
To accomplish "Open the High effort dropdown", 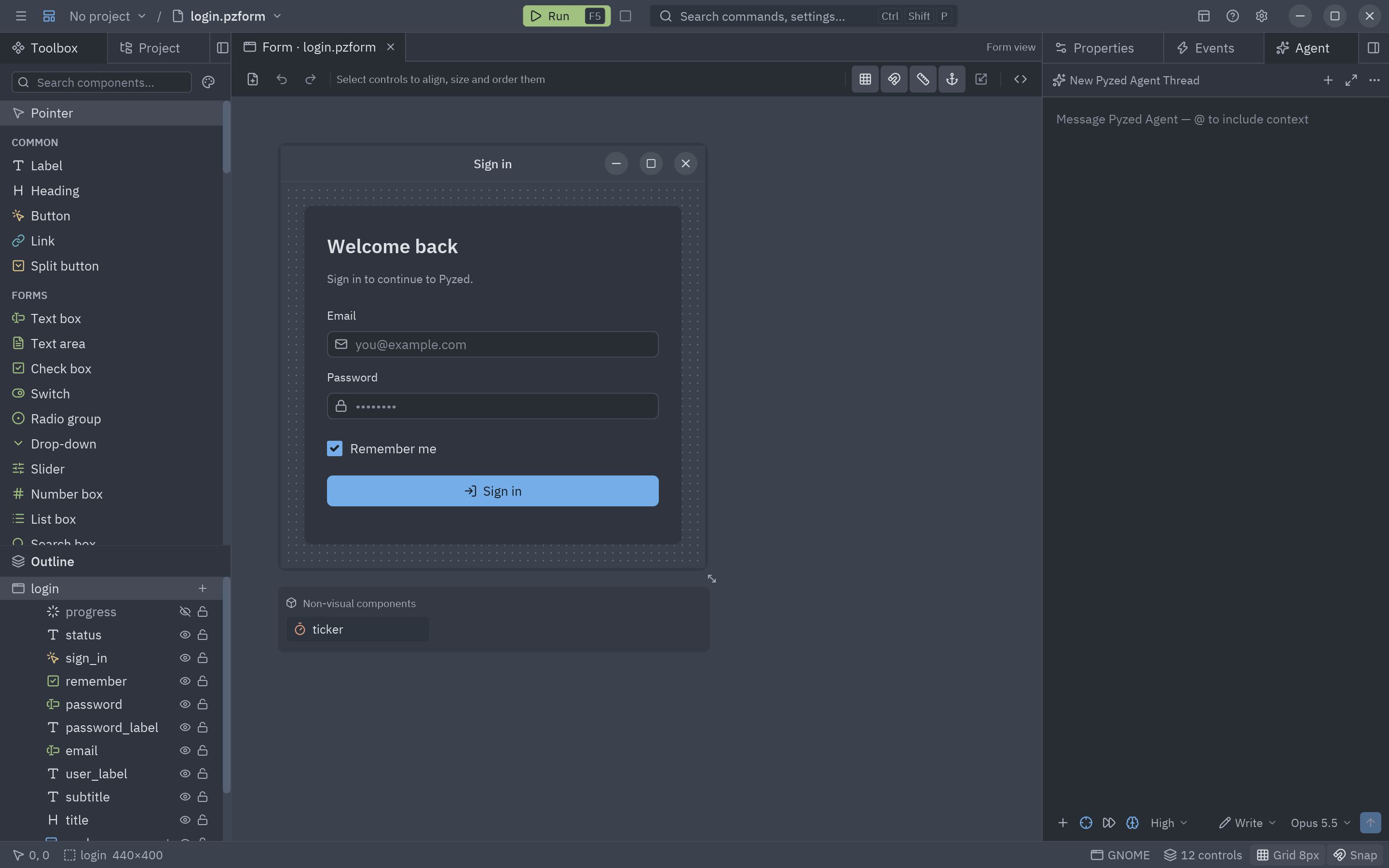I will tap(1169, 823).
